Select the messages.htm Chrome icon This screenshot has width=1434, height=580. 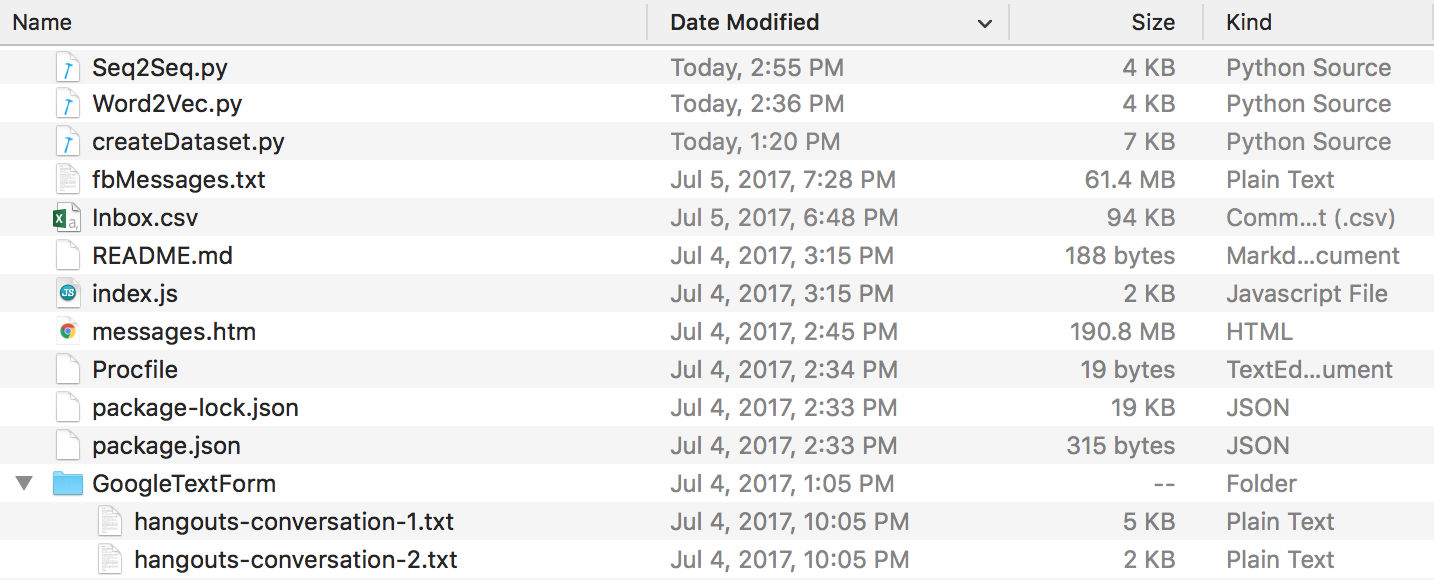pos(67,332)
